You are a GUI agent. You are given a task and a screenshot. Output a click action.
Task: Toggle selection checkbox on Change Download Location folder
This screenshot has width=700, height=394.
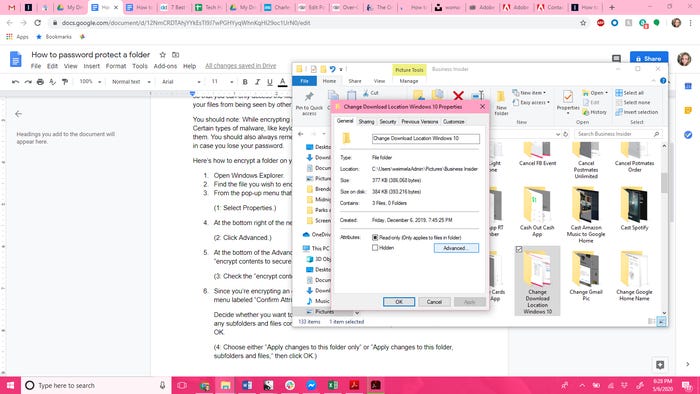(x=519, y=249)
